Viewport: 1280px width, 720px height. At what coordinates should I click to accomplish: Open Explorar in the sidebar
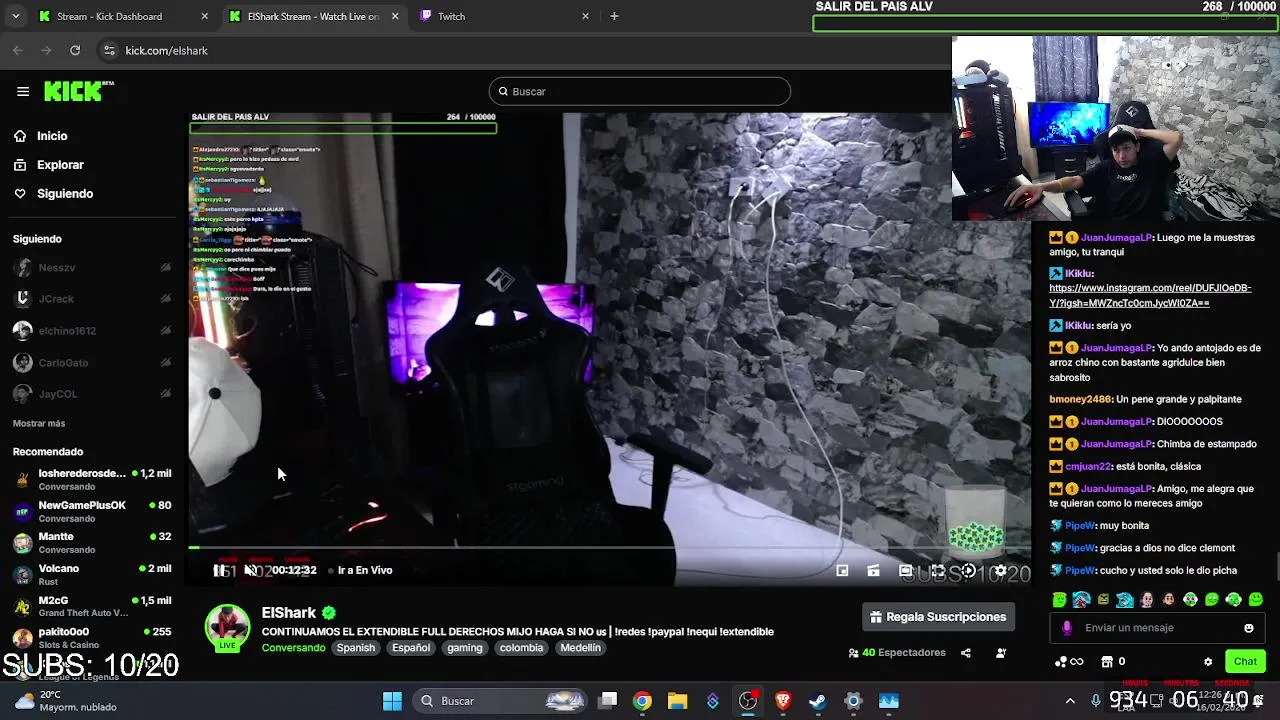point(60,165)
